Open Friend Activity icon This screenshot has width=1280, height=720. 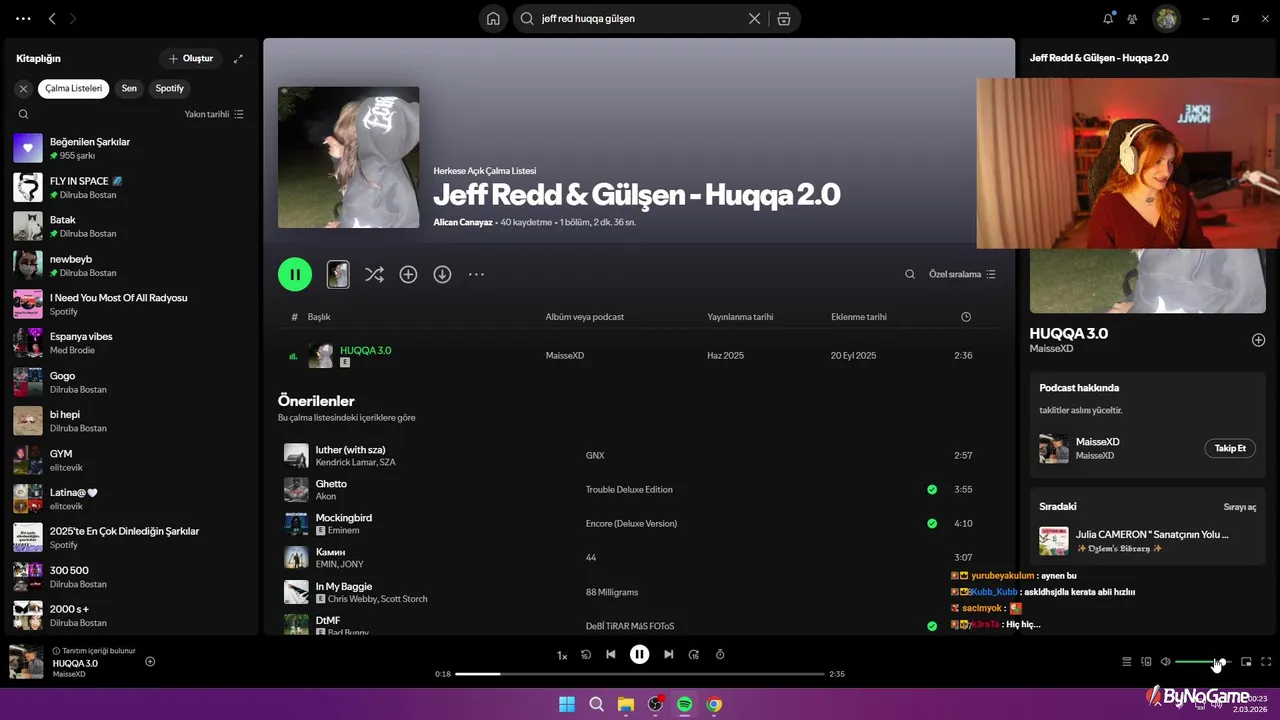point(1132,18)
